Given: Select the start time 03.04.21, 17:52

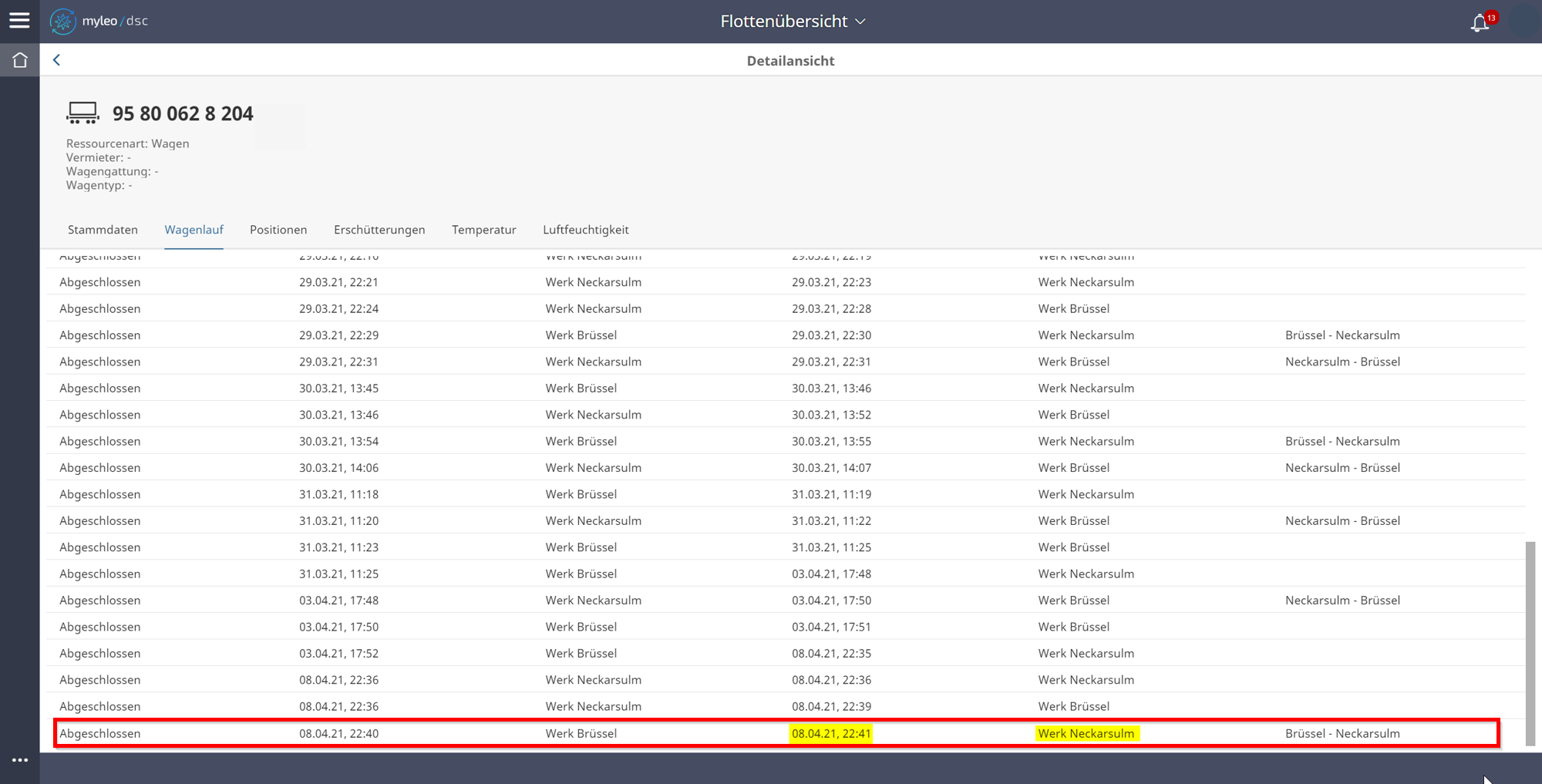Looking at the screenshot, I should [x=338, y=654].
